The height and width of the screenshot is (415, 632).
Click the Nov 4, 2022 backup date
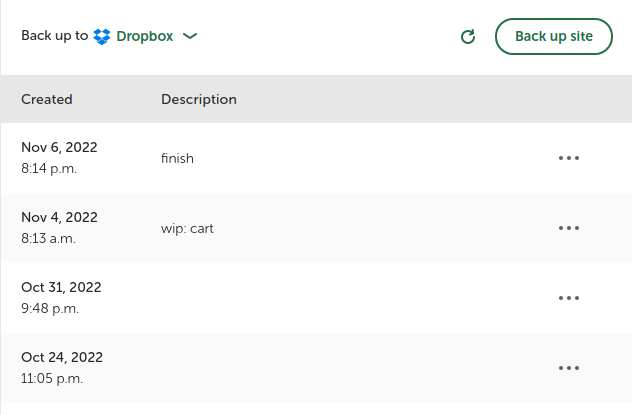59,217
